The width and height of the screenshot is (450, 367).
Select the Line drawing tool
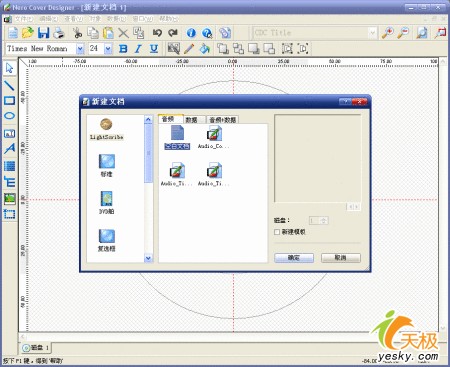coord(9,85)
